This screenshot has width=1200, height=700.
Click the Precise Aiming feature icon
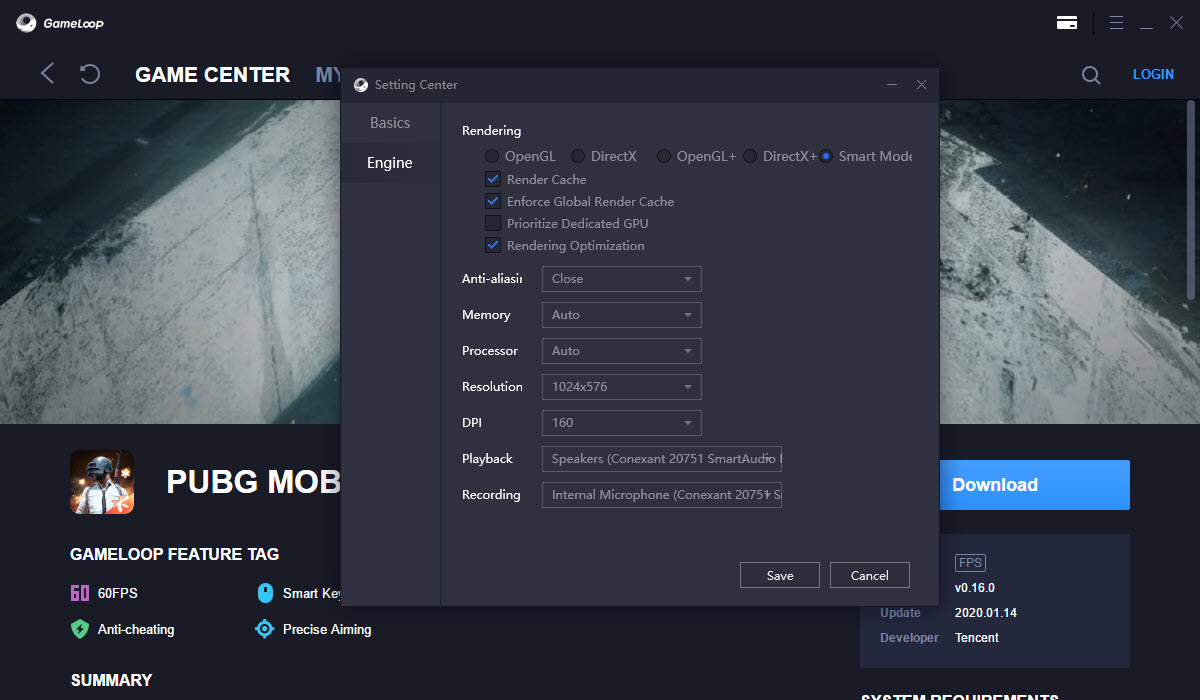[264, 629]
